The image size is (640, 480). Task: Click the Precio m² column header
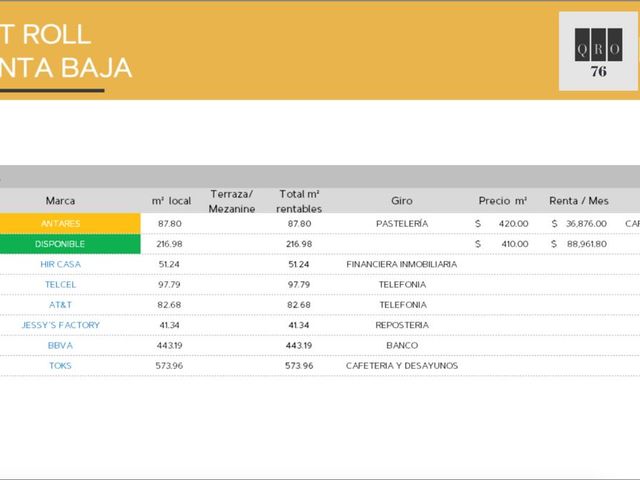tap(502, 201)
